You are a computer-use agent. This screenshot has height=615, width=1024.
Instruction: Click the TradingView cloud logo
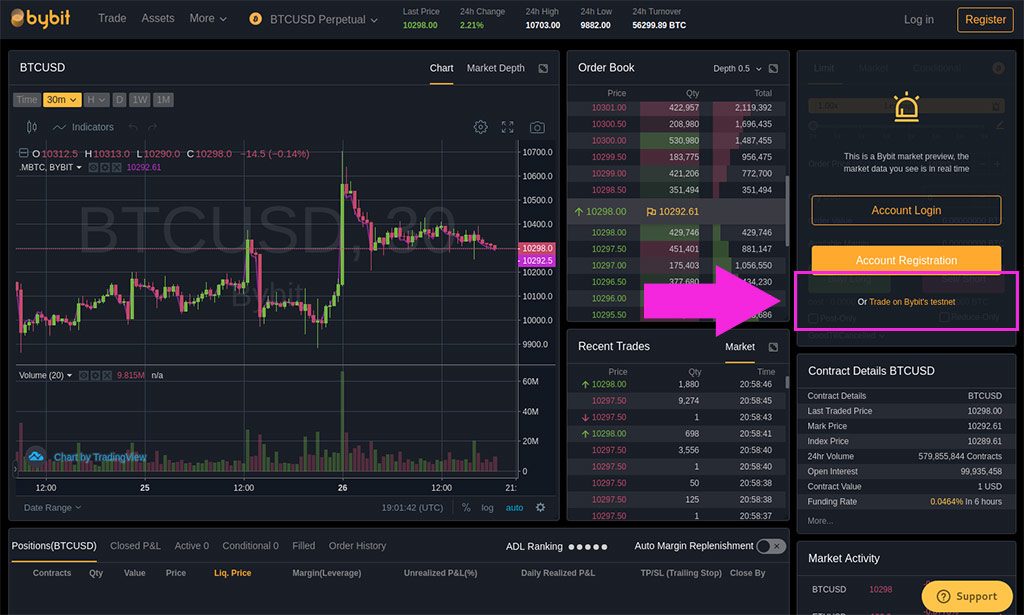point(35,456)
